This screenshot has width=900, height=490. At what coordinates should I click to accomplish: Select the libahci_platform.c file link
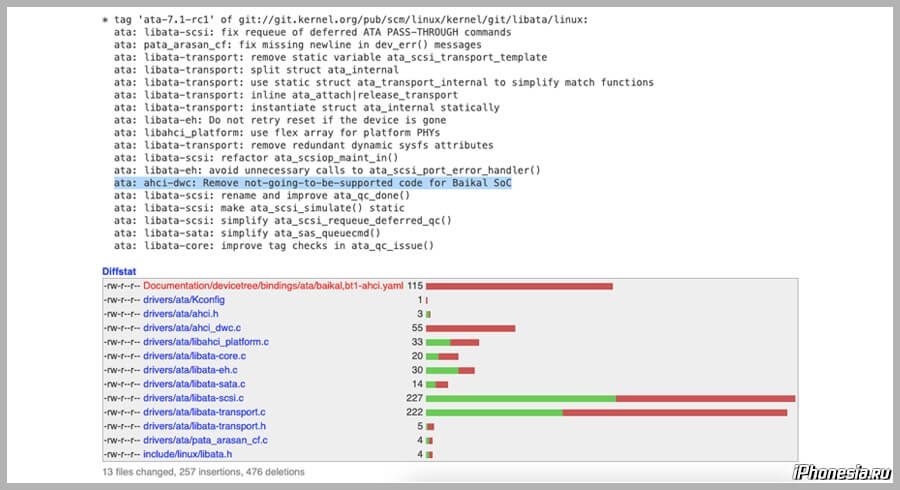[x=205, y=342]
